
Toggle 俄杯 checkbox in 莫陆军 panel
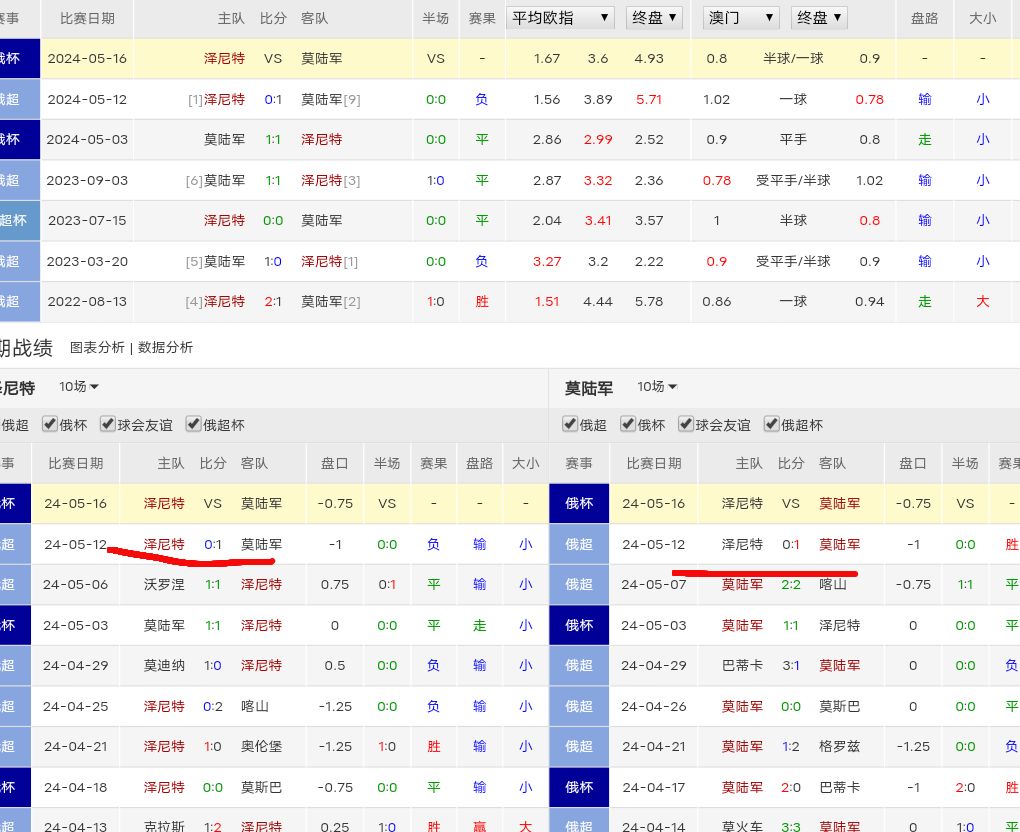point(628,424)
